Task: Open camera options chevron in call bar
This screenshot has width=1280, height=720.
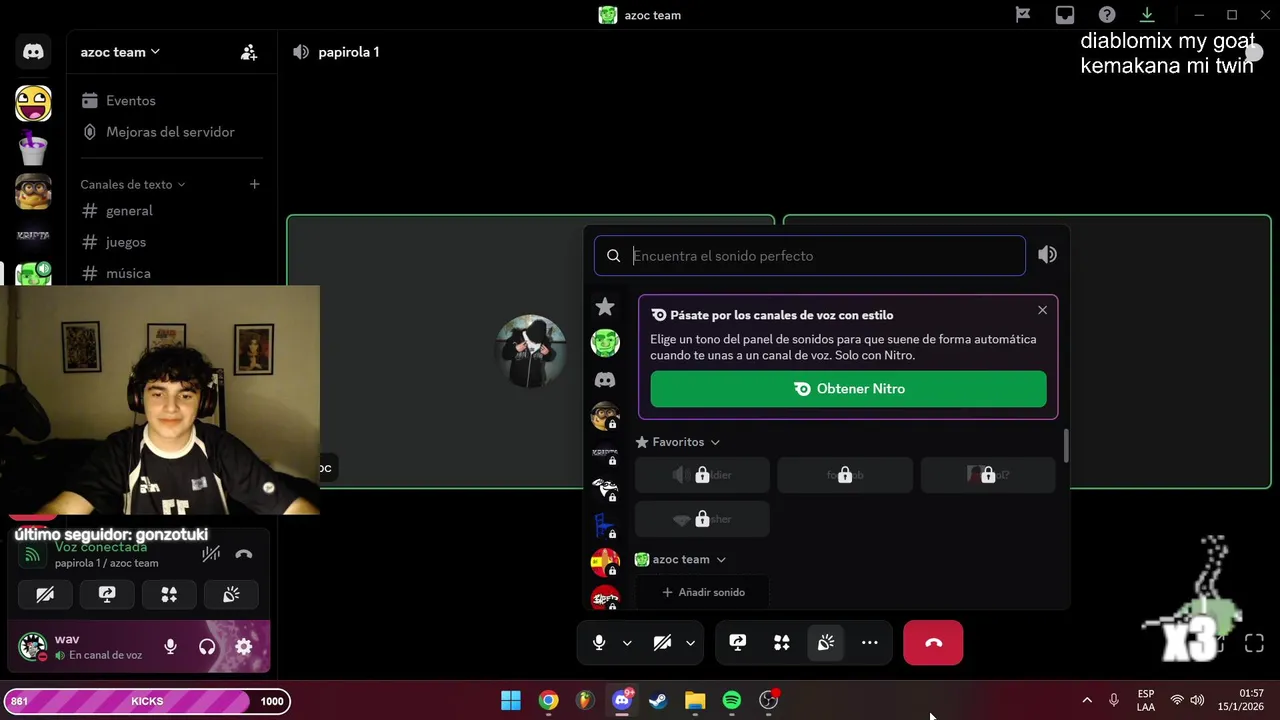Action: [690, 643]
